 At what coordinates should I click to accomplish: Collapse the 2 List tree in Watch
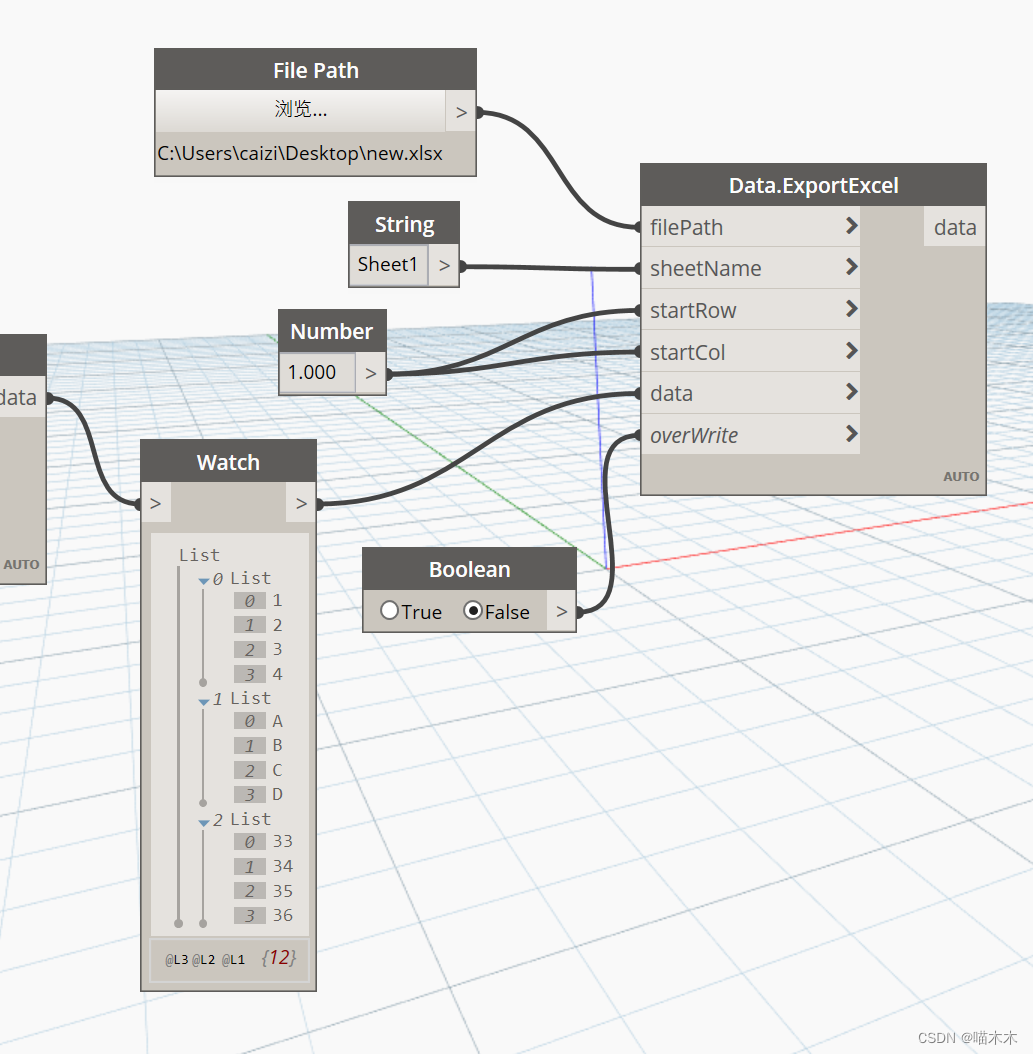[204, 822]
